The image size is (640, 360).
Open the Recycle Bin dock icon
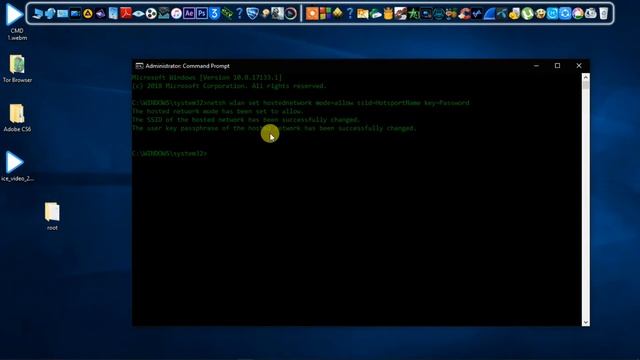pos(603,13)
